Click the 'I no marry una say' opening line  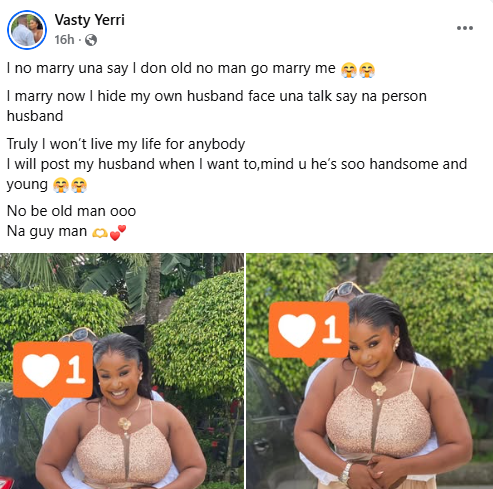(x=171, y=68)
